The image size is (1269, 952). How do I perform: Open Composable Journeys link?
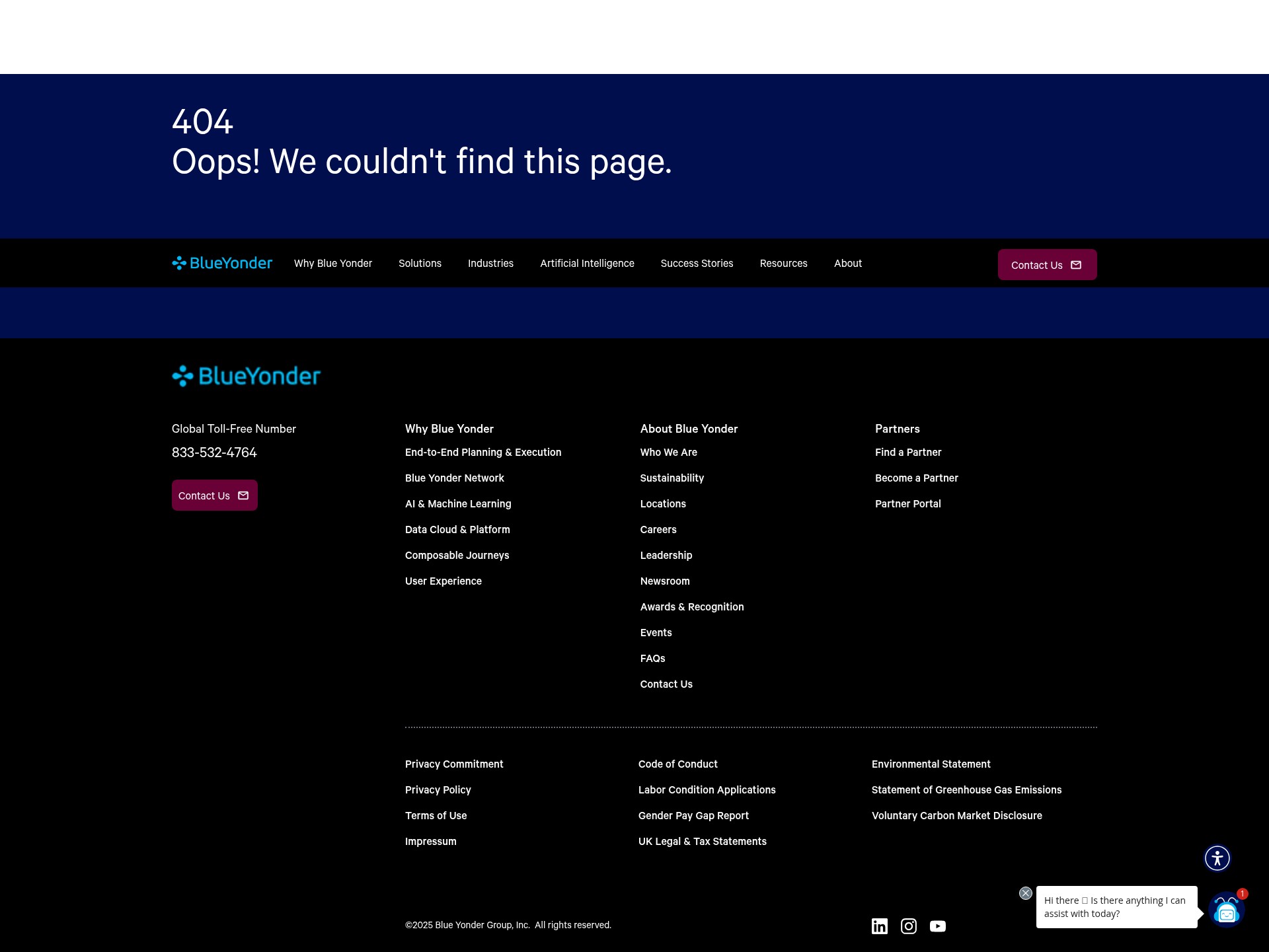click(457, 555)
